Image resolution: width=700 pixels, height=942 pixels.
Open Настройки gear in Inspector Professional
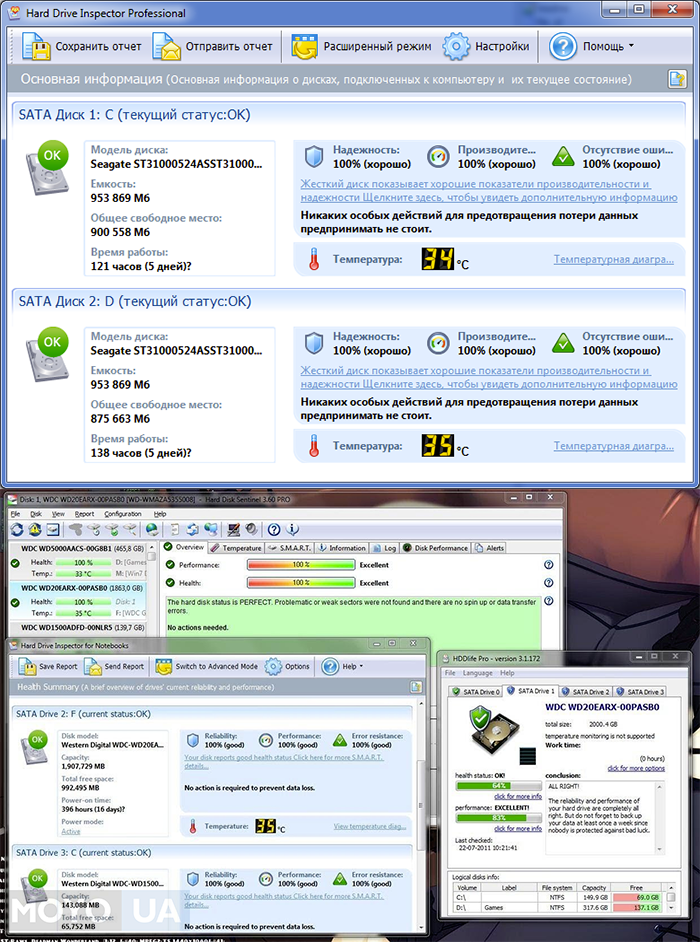[x=486, y=46]
